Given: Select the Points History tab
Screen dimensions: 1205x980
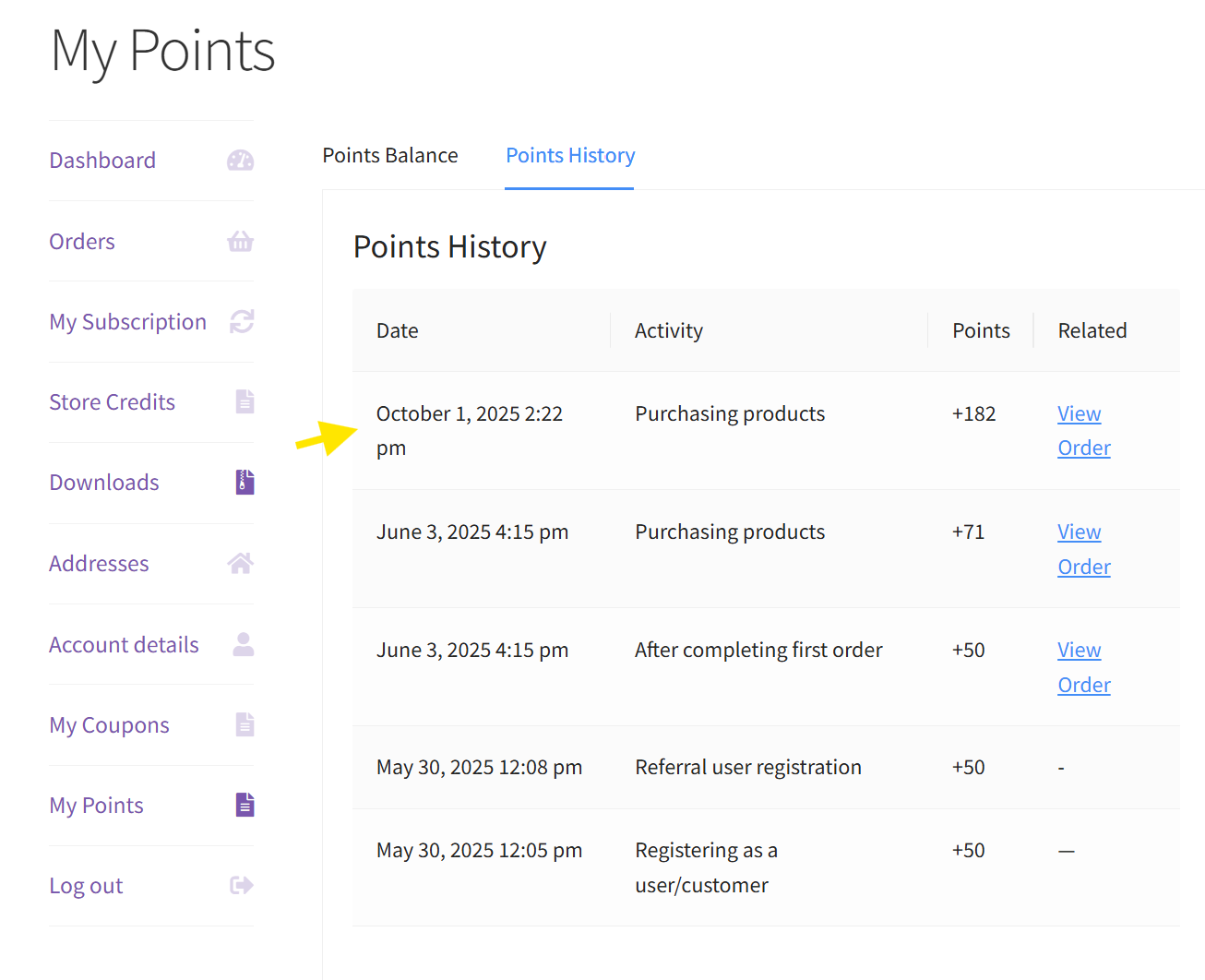Looking at the screenshot, I should click(570, 155).
